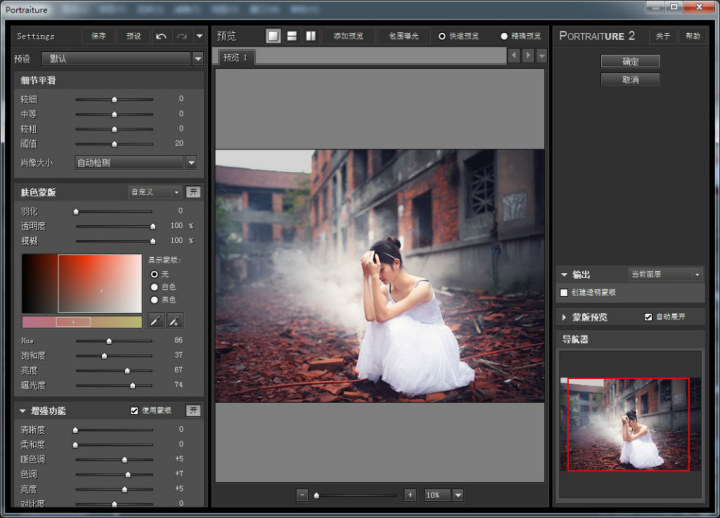The image size is (720, 518).
Task: Click the 添加预览 button
Action: (x=349, y=36)
